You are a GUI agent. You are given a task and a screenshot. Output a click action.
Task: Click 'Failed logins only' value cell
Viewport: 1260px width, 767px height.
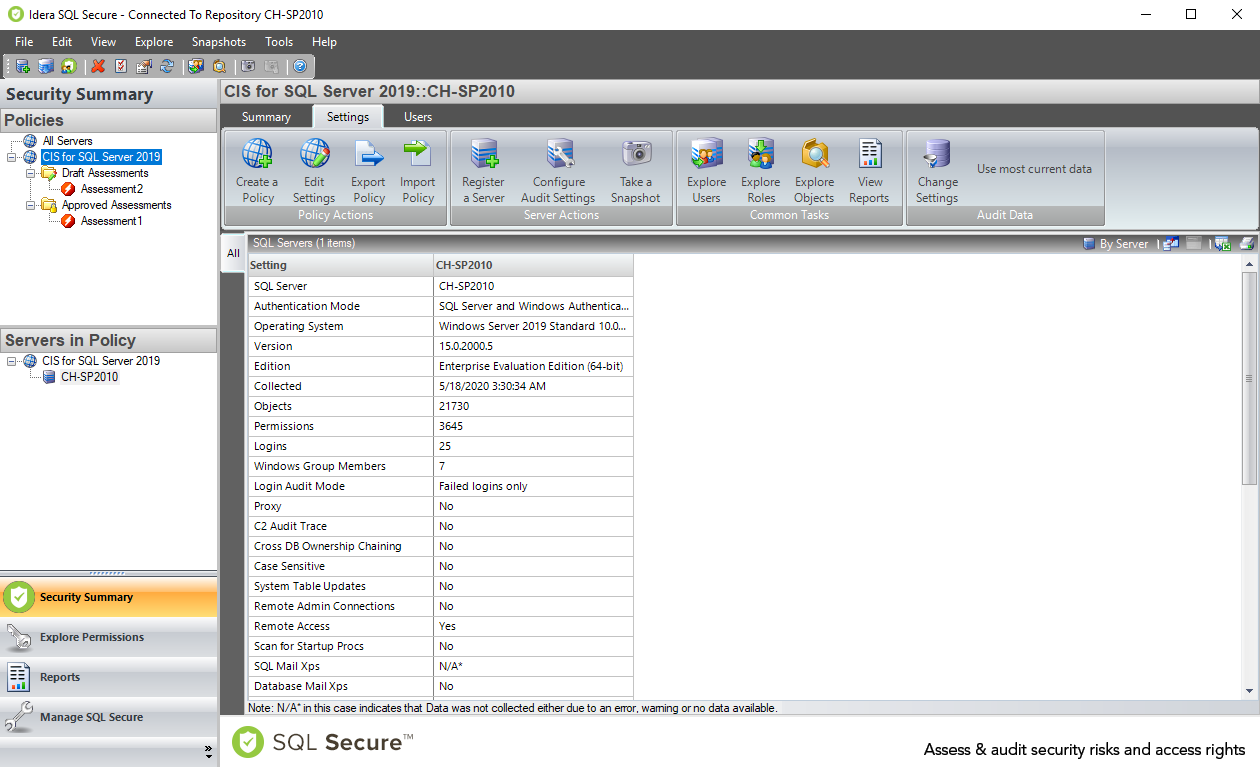click(533, 486)
